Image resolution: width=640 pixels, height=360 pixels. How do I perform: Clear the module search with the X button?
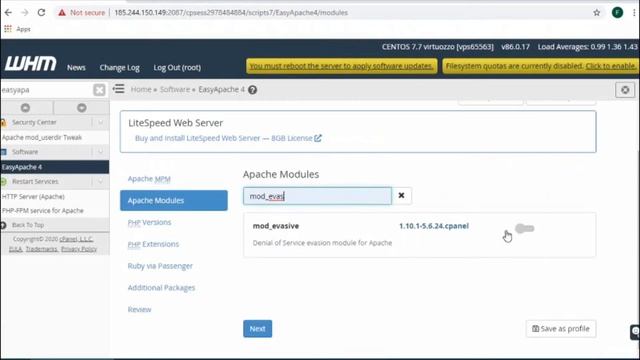pos(402,196)
